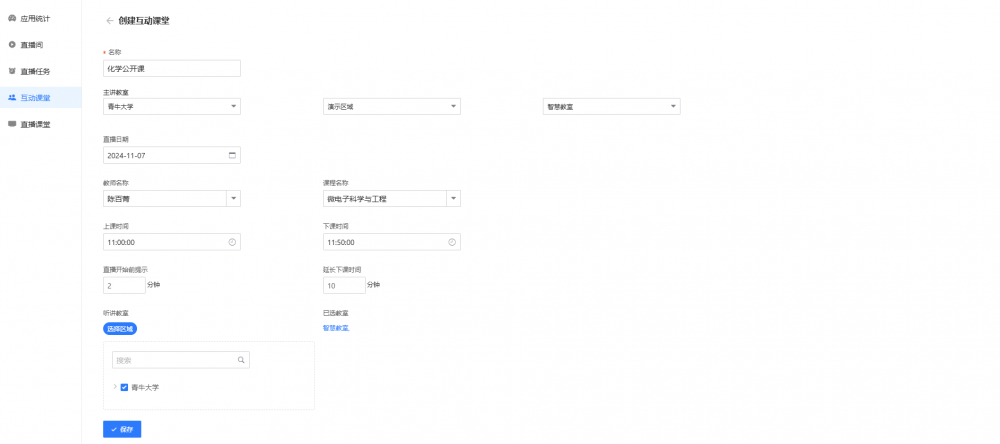Expand the 课程名称 dropdown
The width and height of the screenshot is (1000, 444).
click(x=453, y=199)
